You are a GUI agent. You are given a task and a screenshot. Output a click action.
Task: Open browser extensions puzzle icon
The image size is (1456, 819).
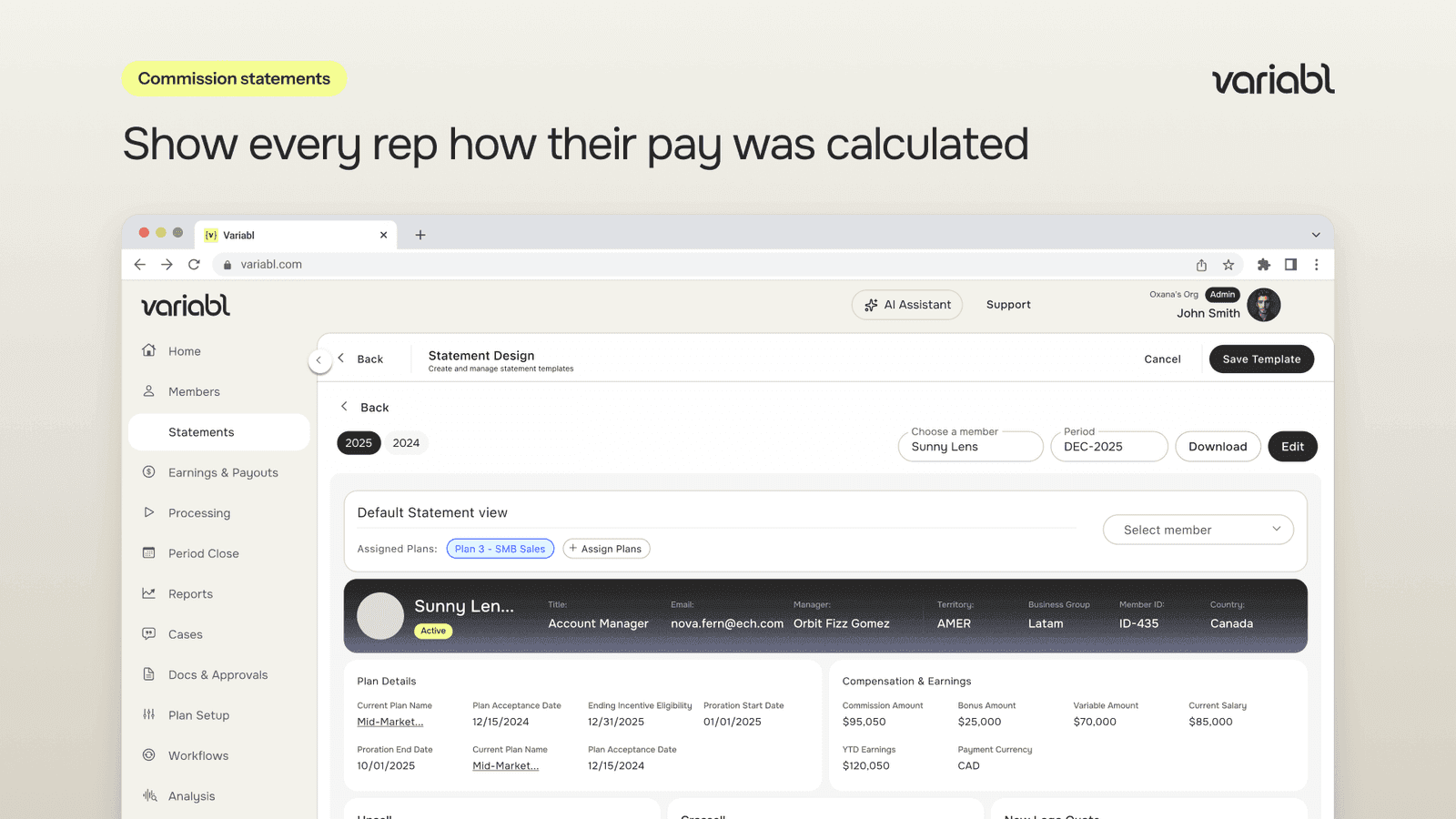coord(1263,265)
